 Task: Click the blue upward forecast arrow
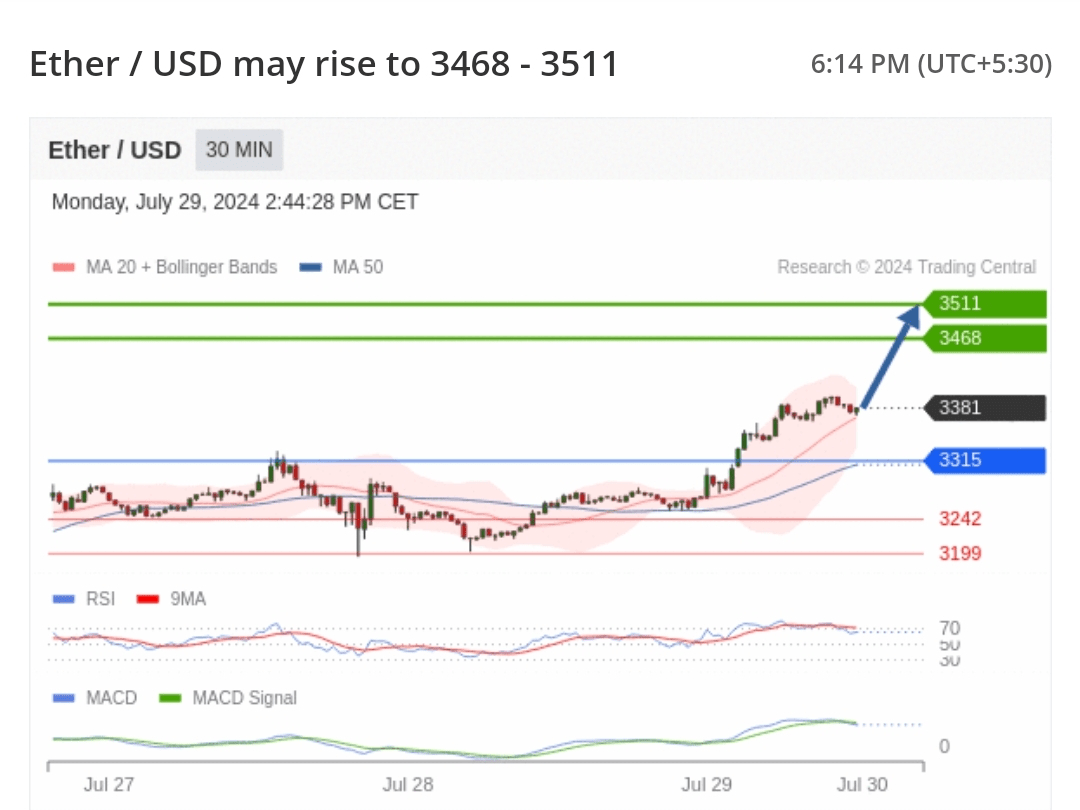coord(891,356)
